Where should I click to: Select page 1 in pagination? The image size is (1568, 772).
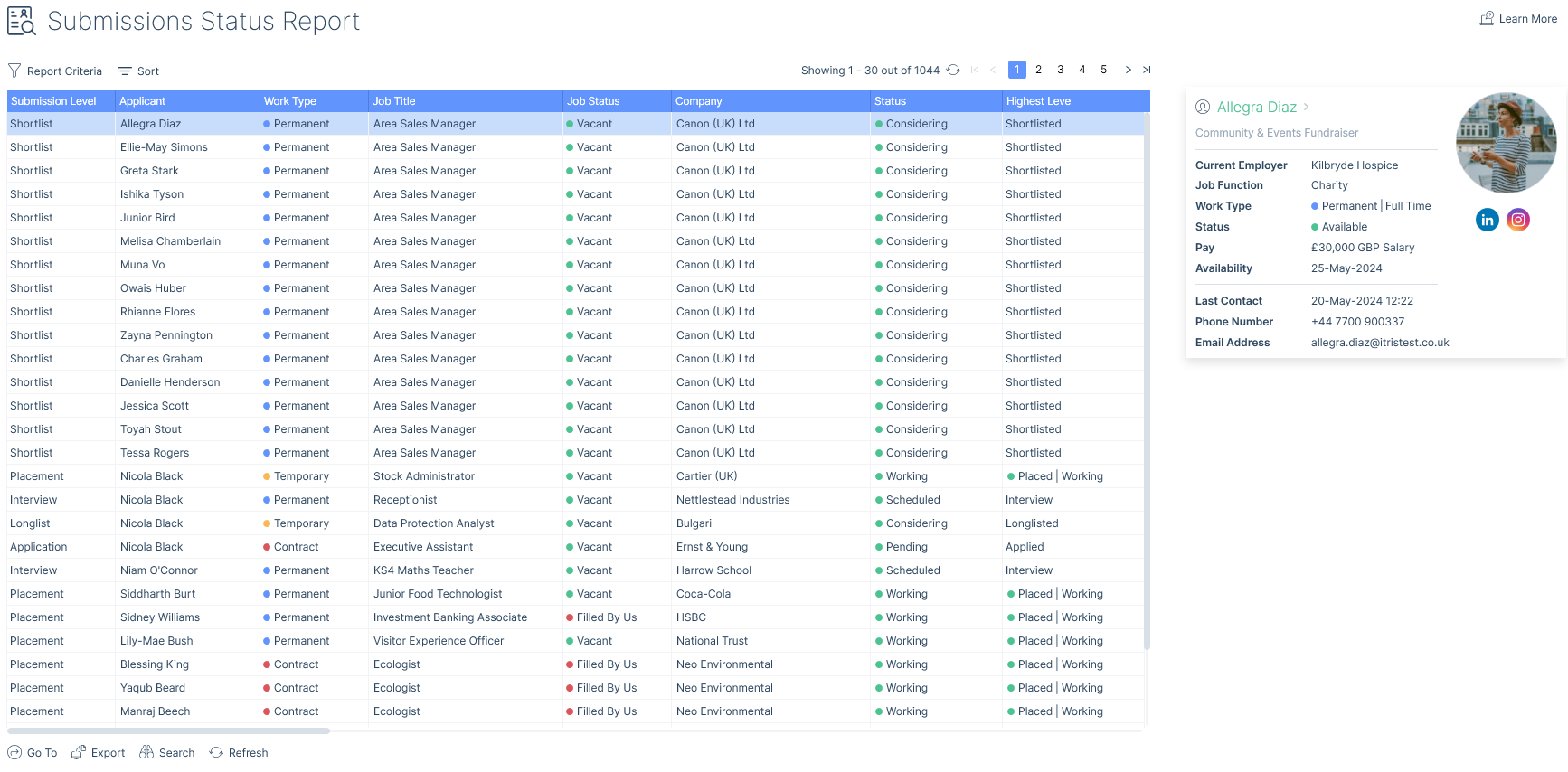pyautogui.click(x=1017, y=70)
